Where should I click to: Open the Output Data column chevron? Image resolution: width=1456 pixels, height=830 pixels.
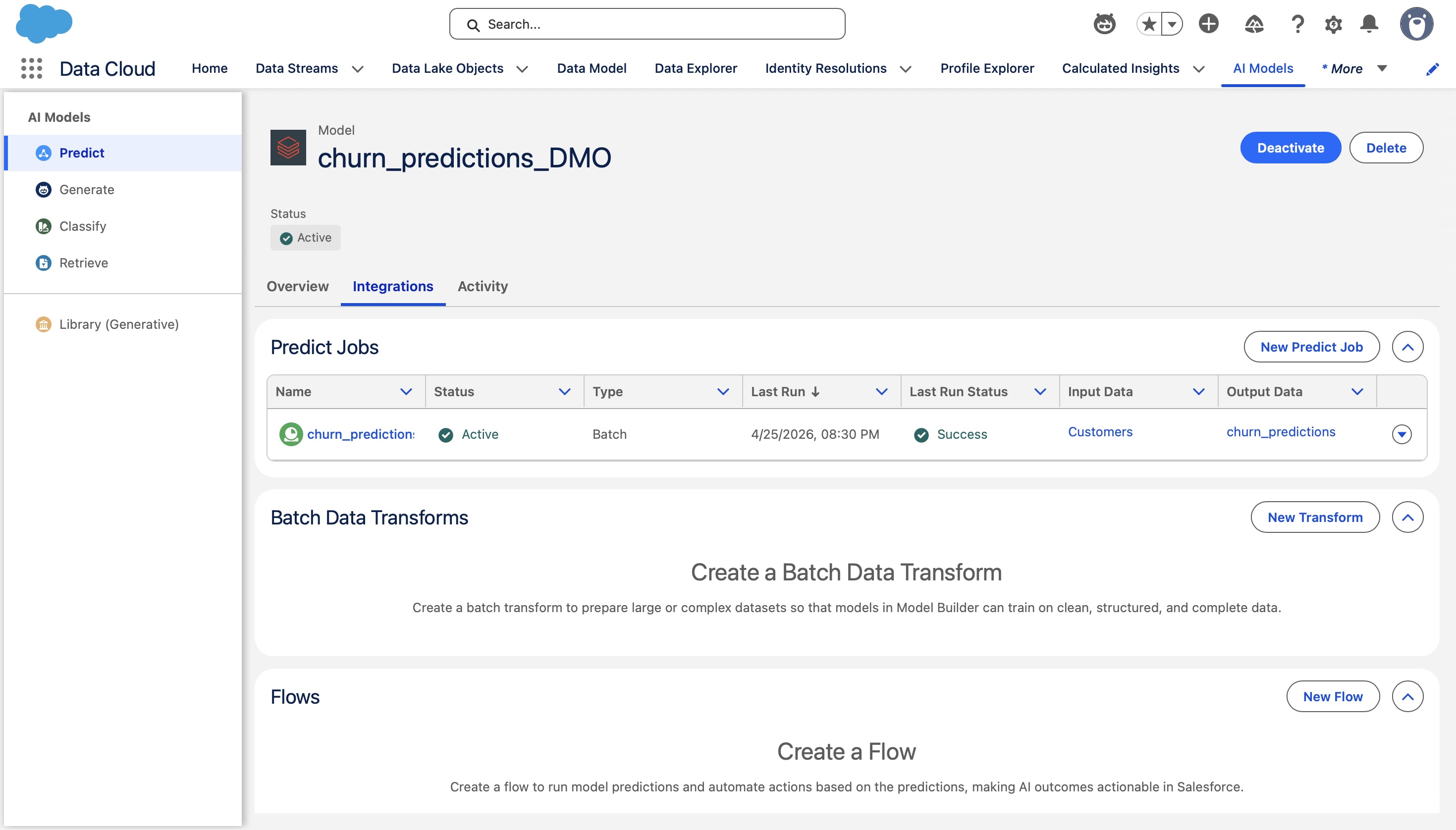[1357, 392]
